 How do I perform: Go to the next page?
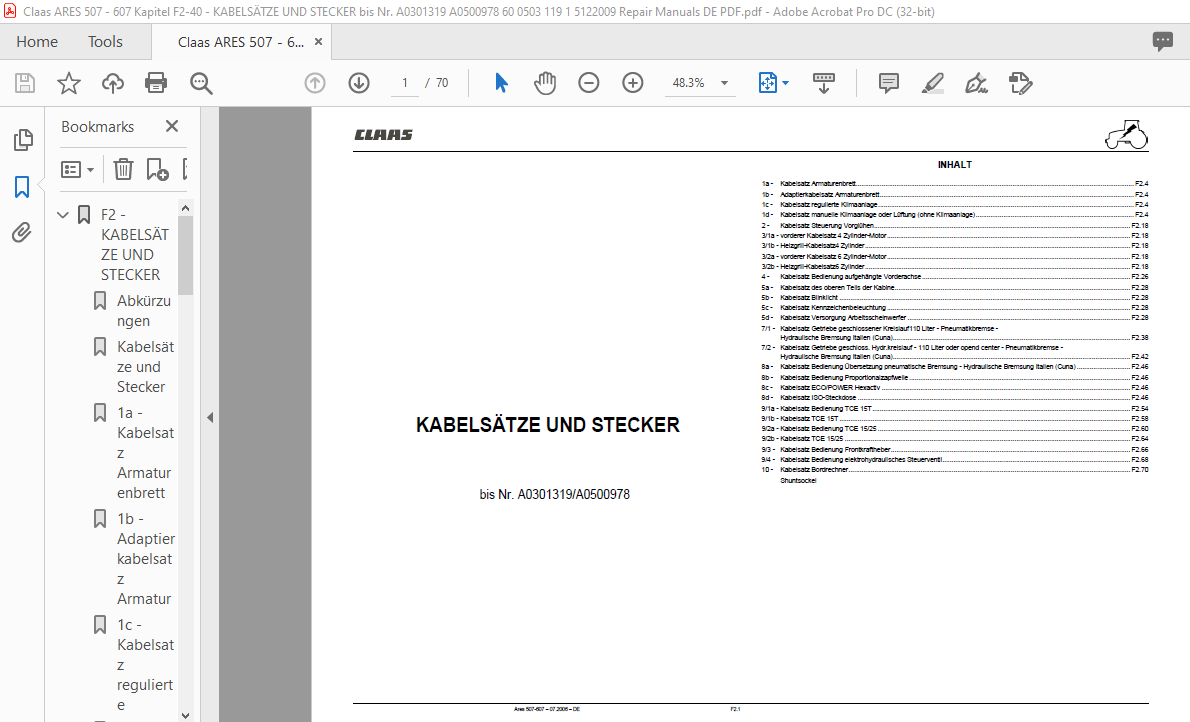click(359, 83)
